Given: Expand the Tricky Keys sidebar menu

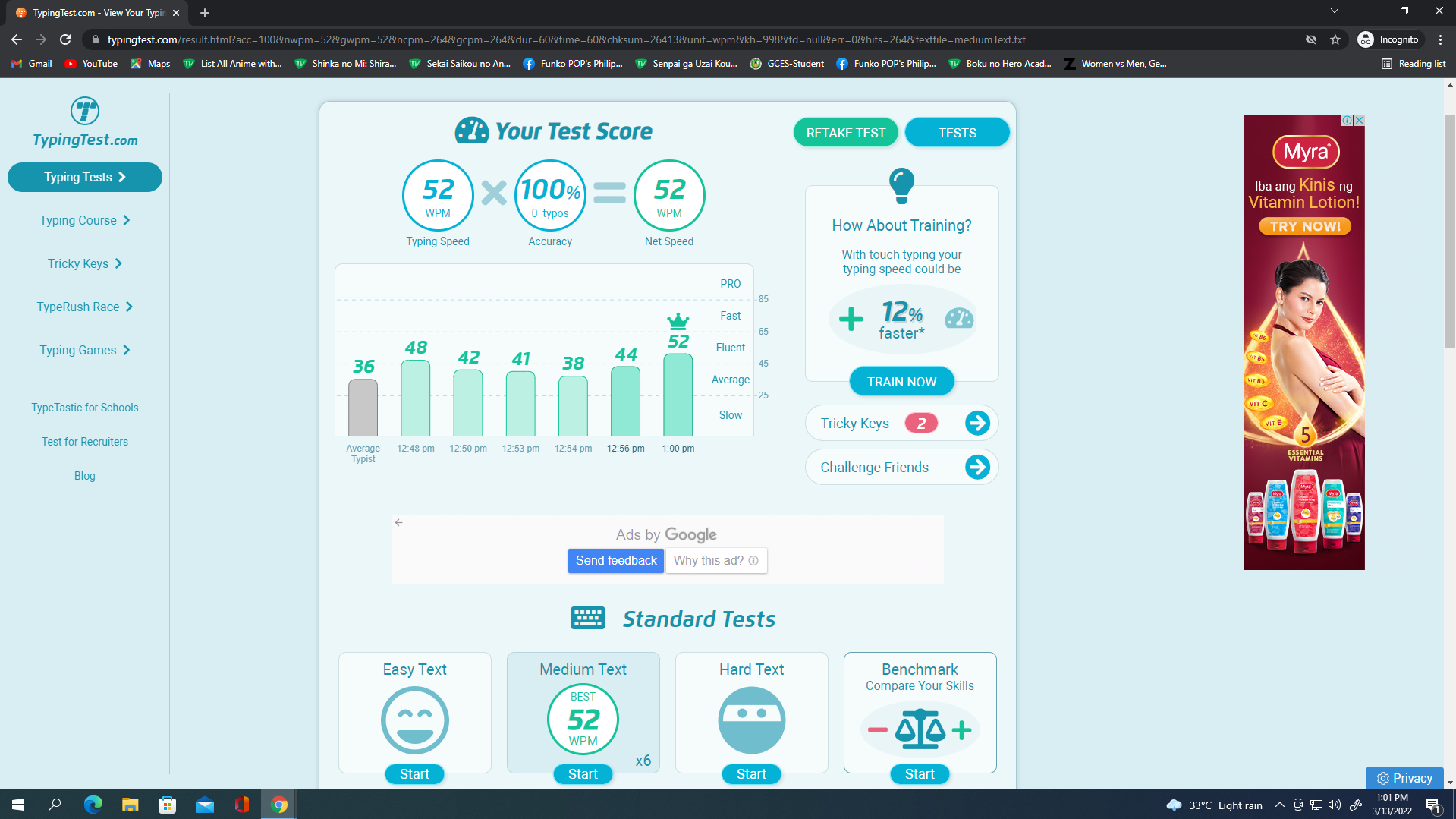Looking at the screenshot, I should click(x=85, y=263).
